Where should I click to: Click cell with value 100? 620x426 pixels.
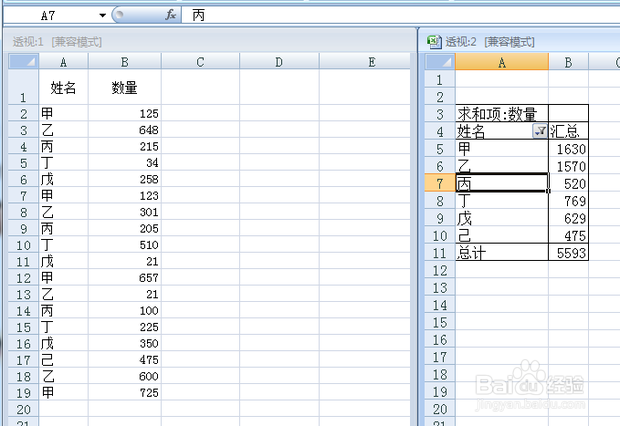[x=125, y=311]
